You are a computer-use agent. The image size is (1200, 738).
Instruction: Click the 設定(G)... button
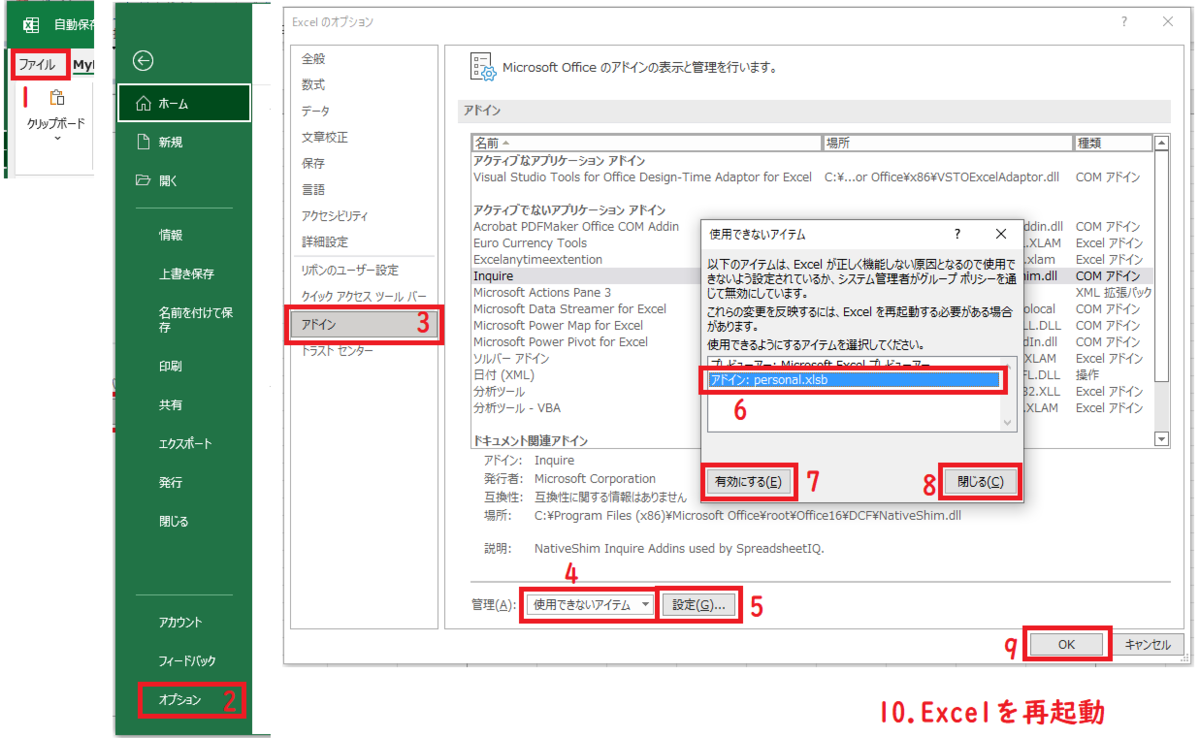(x=698, y=604)
